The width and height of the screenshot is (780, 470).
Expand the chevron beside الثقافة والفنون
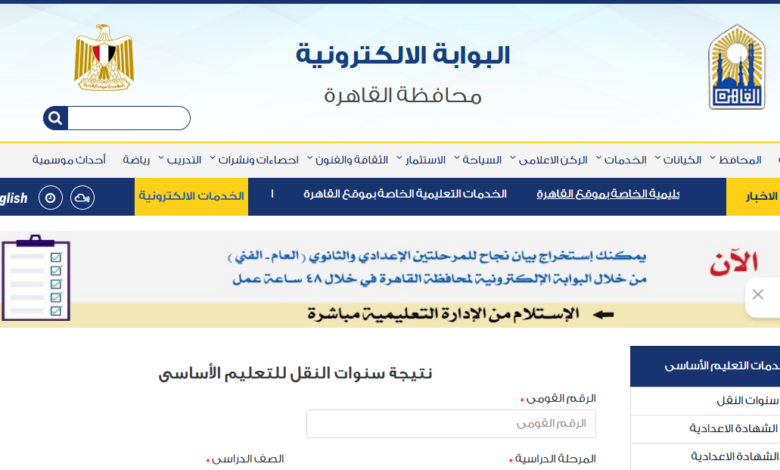(x=309, y=158)
